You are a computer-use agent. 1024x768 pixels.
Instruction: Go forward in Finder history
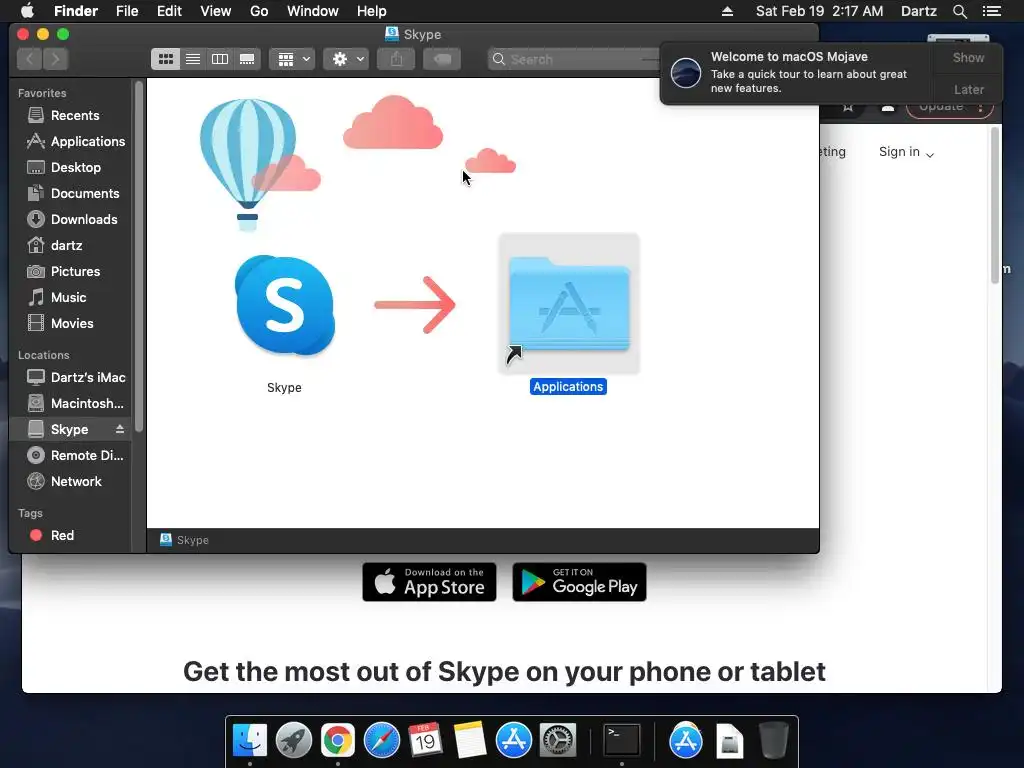(56, 59)
